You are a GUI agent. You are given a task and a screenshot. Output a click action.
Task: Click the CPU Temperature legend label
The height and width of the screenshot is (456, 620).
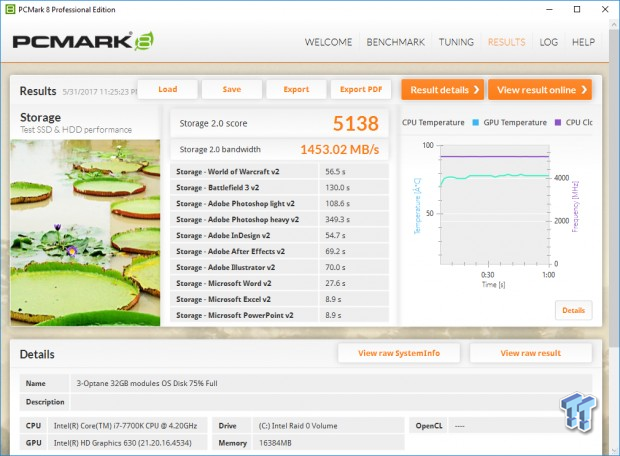pyautogui.click(x=433, y=123)
